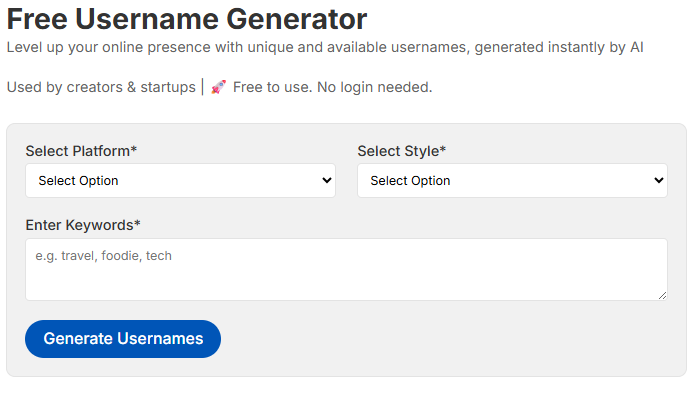Screen dimensions: 700x401
Task: Click the Free Username Generator heading
Action: (x=187, y=19)
